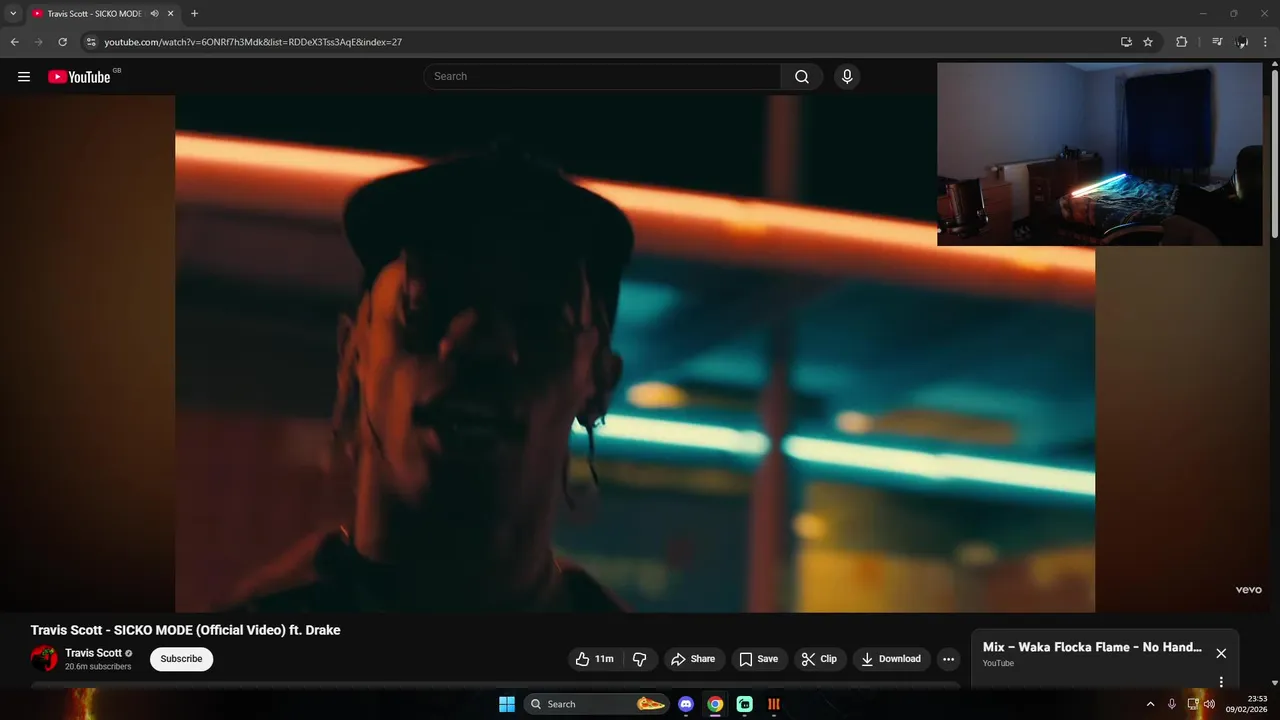Bookmark this tab with star icon
The height and width of the screenshot is (720, 1280).
point(1148,42)
